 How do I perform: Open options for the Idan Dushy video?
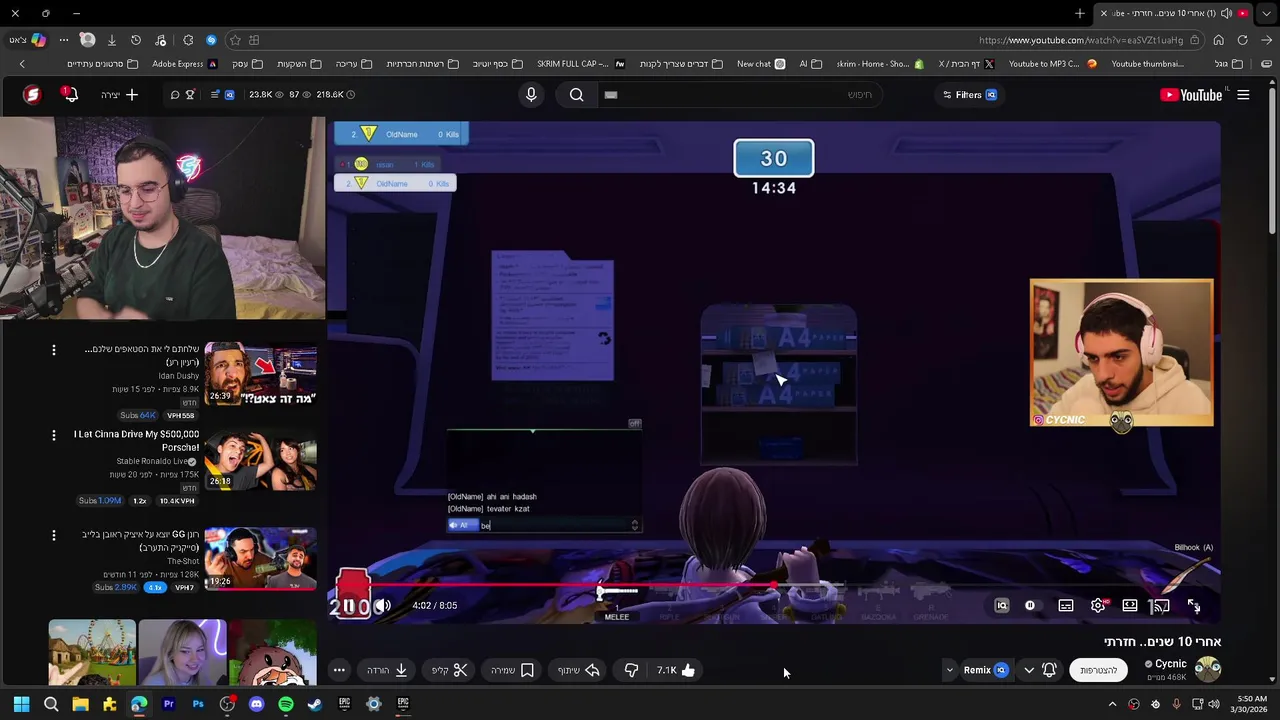[54, 350]
